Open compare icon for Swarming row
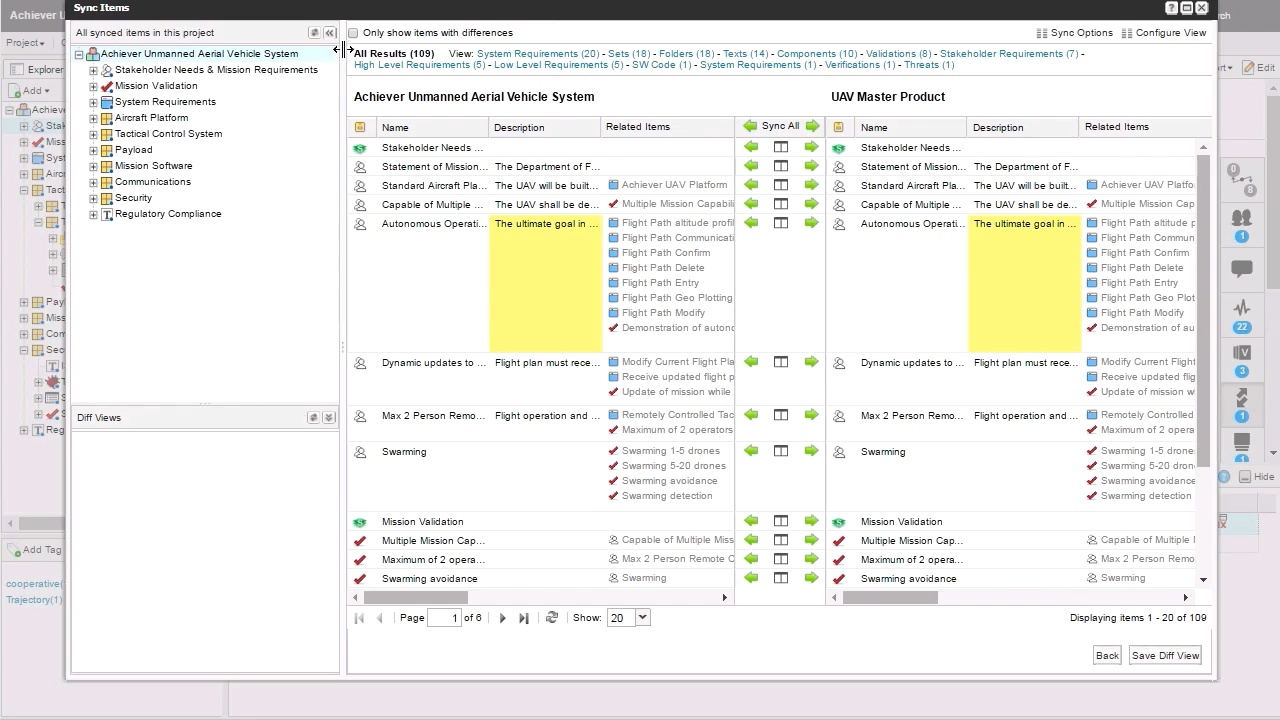The image size is (1280, 720). (781, 451)
